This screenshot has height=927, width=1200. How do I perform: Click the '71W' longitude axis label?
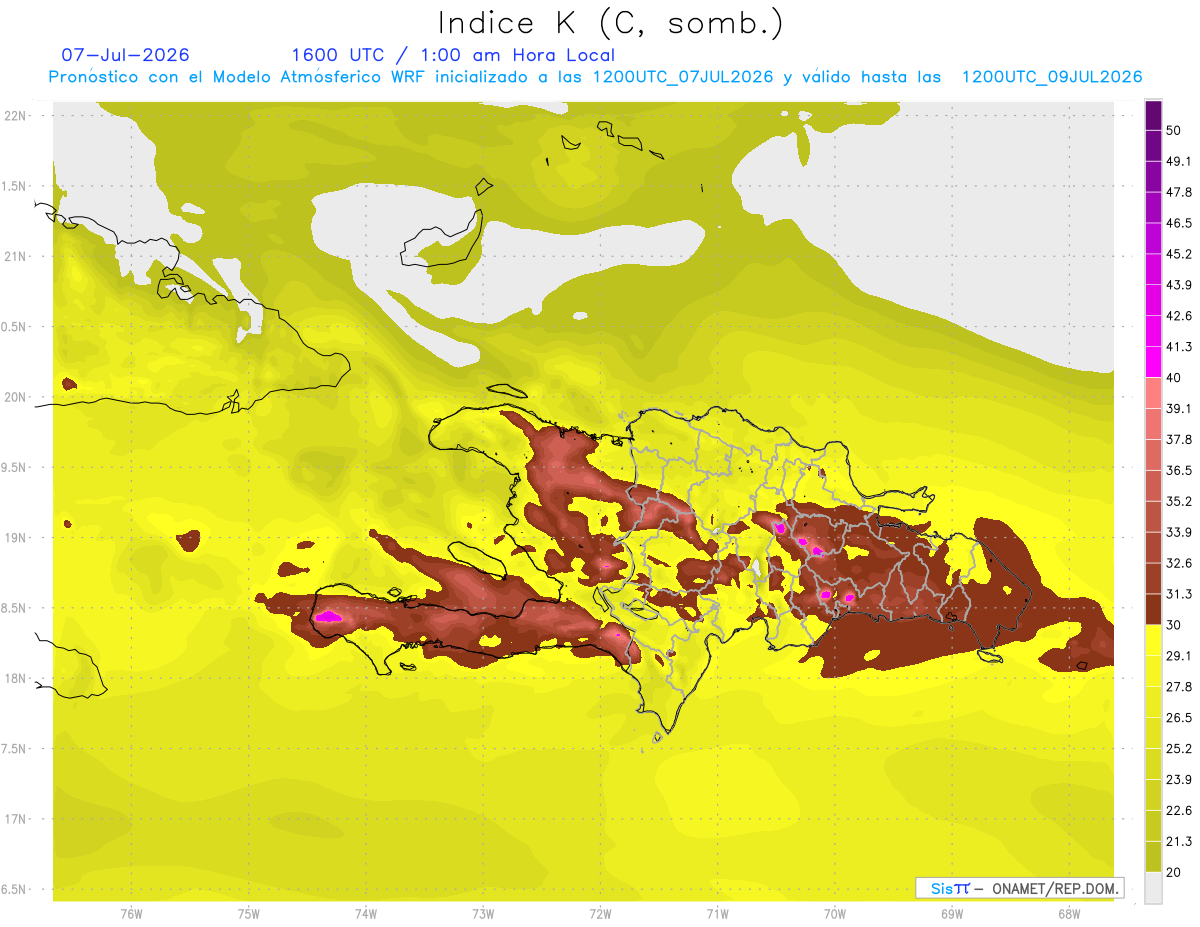tap(717, 913)
